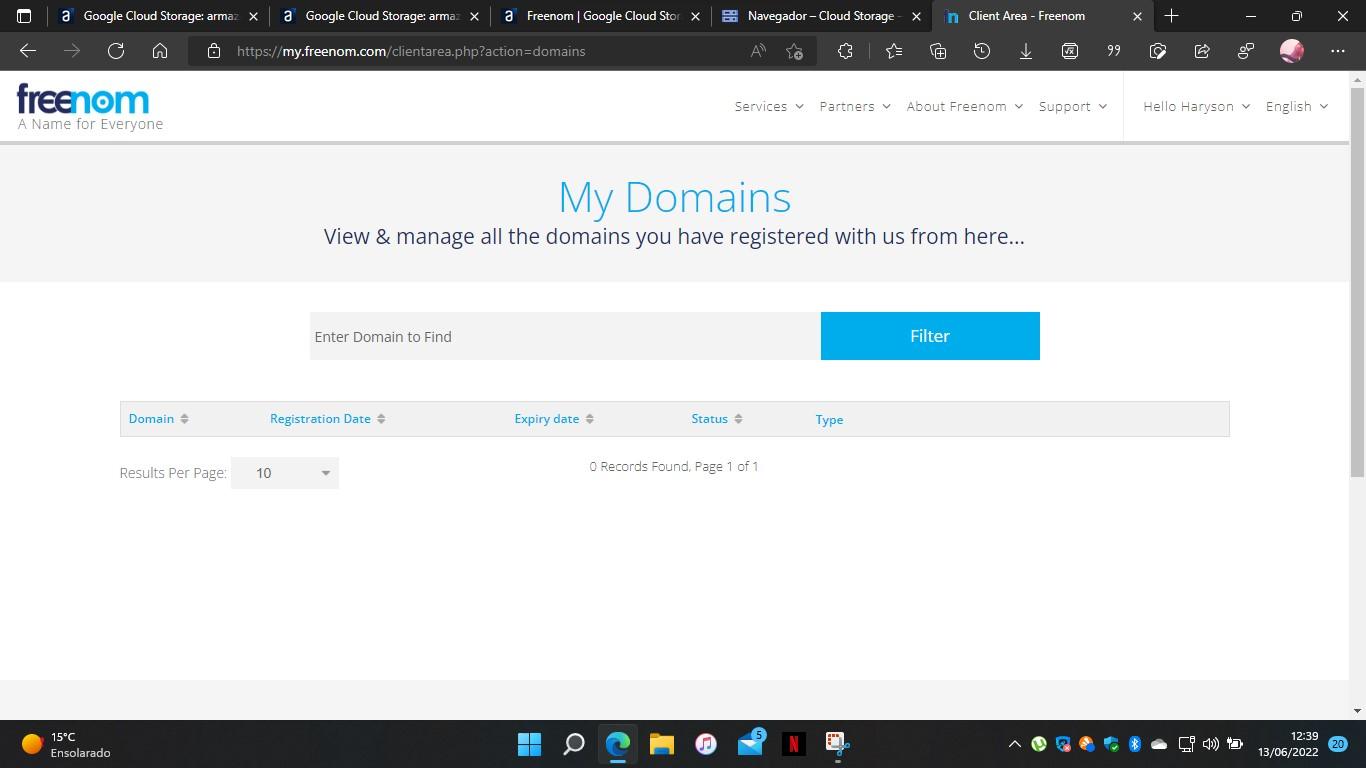Click the Freenom logo
Image resolution: width=1366 pixels, height=768 pixels.
point(83,99)
